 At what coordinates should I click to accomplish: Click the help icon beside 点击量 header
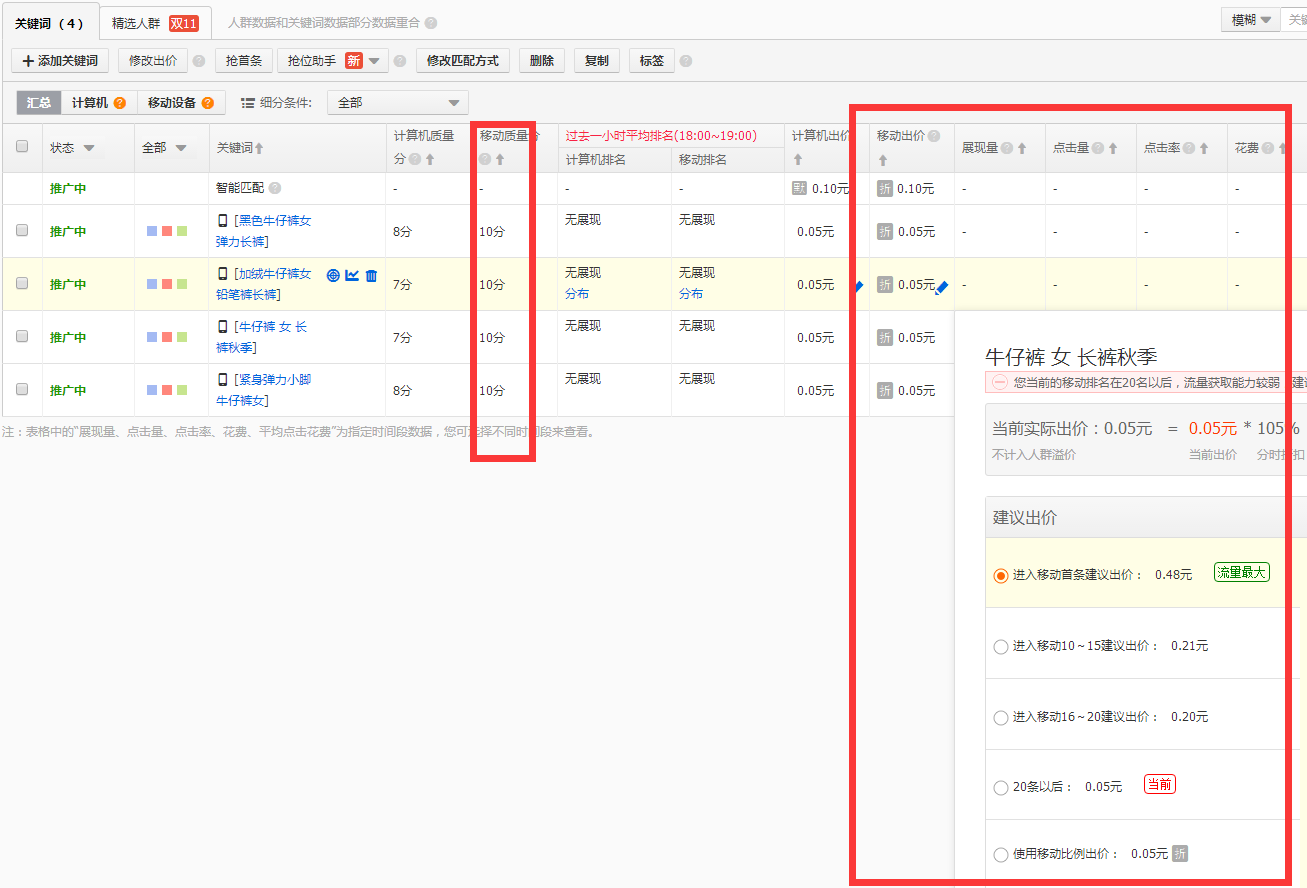point(1097,148)
